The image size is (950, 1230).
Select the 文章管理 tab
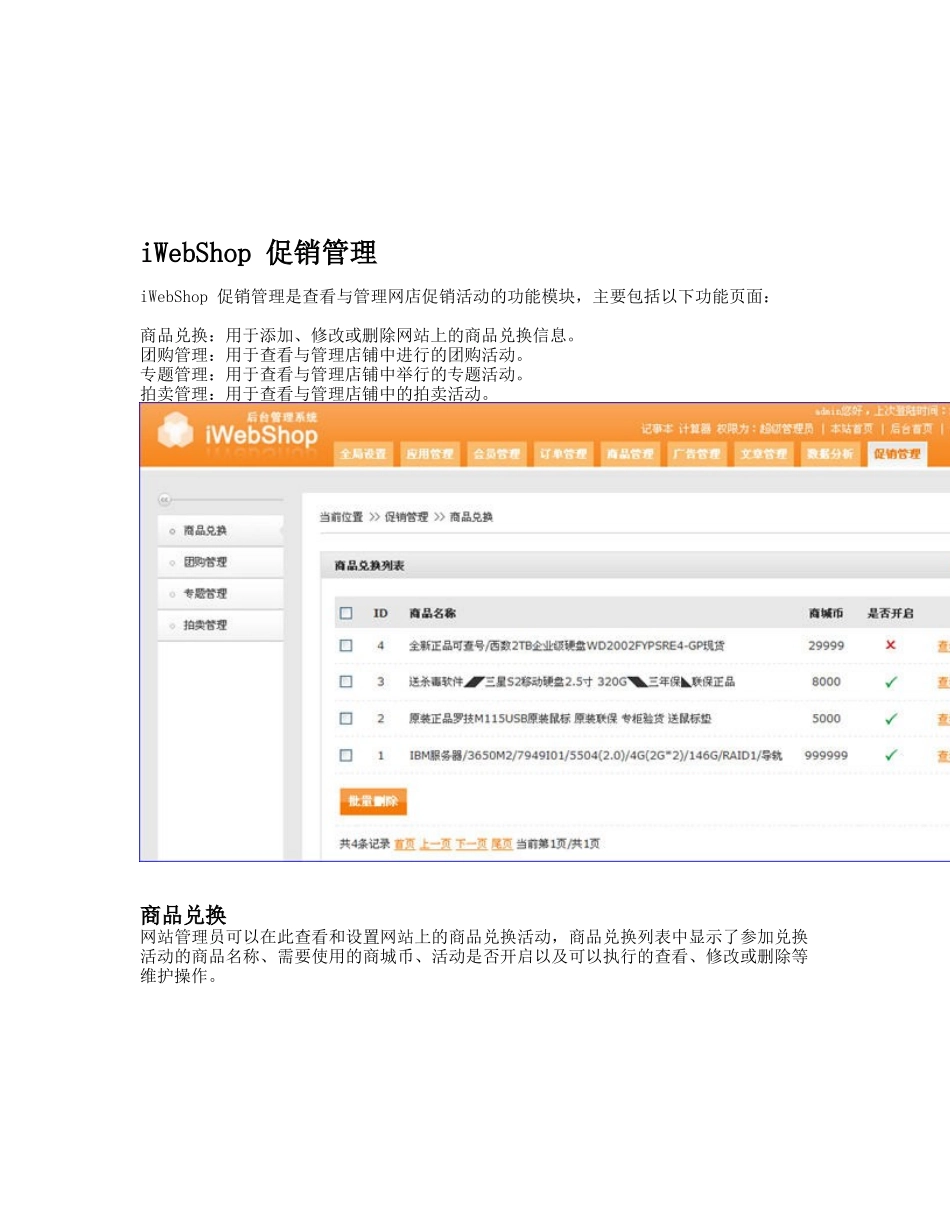763,454
